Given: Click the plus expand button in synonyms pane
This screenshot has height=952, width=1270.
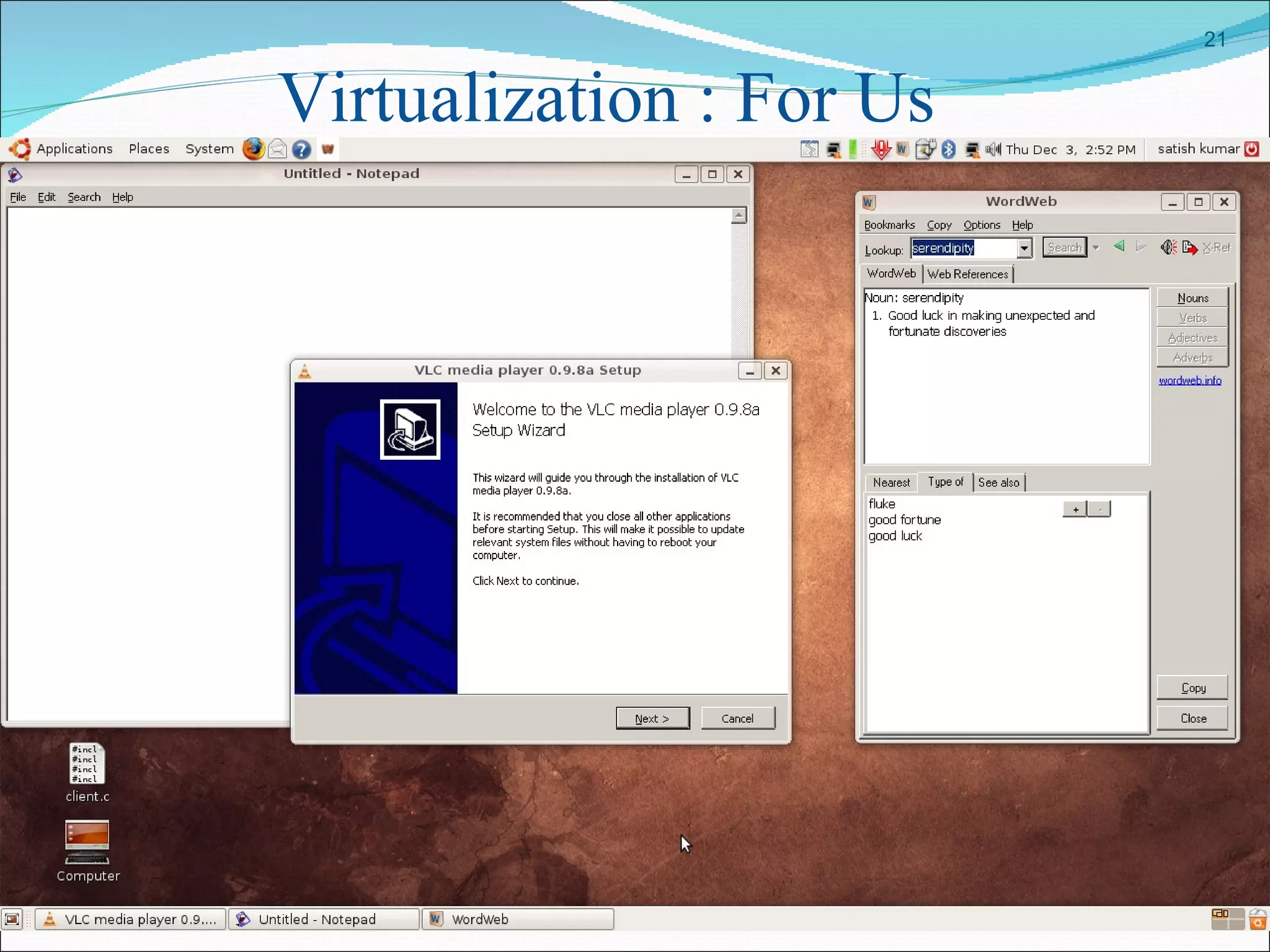Looking at the screenshot, I should tap(1075, 509).
